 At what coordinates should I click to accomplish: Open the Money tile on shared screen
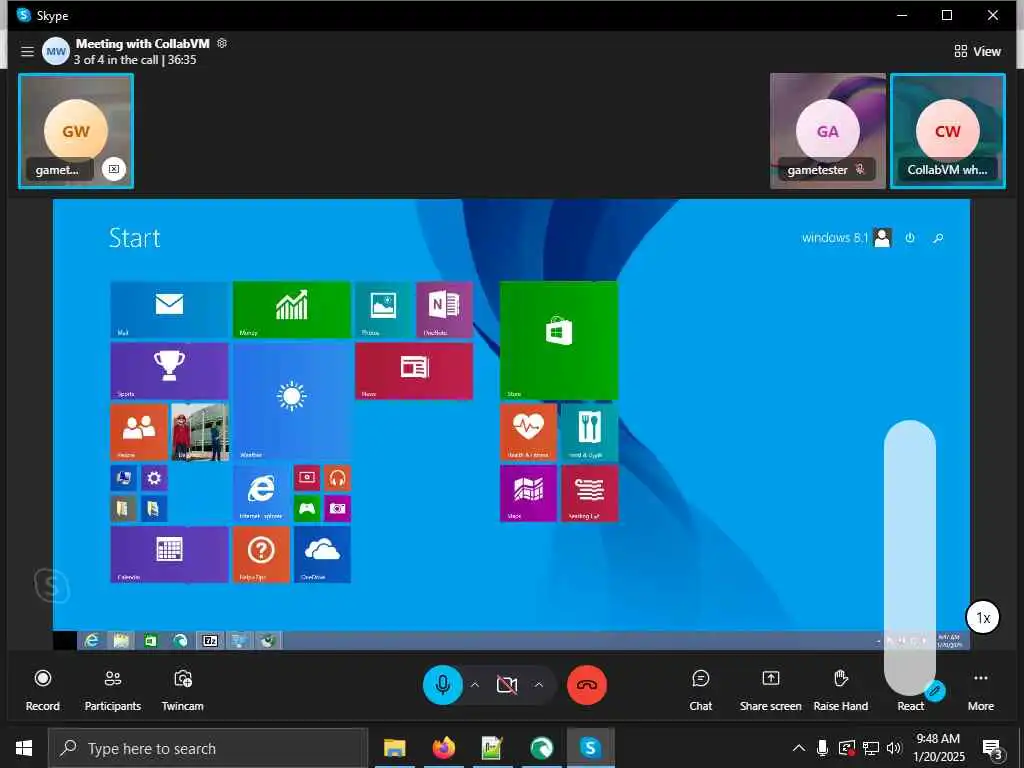tap(291, 310)
